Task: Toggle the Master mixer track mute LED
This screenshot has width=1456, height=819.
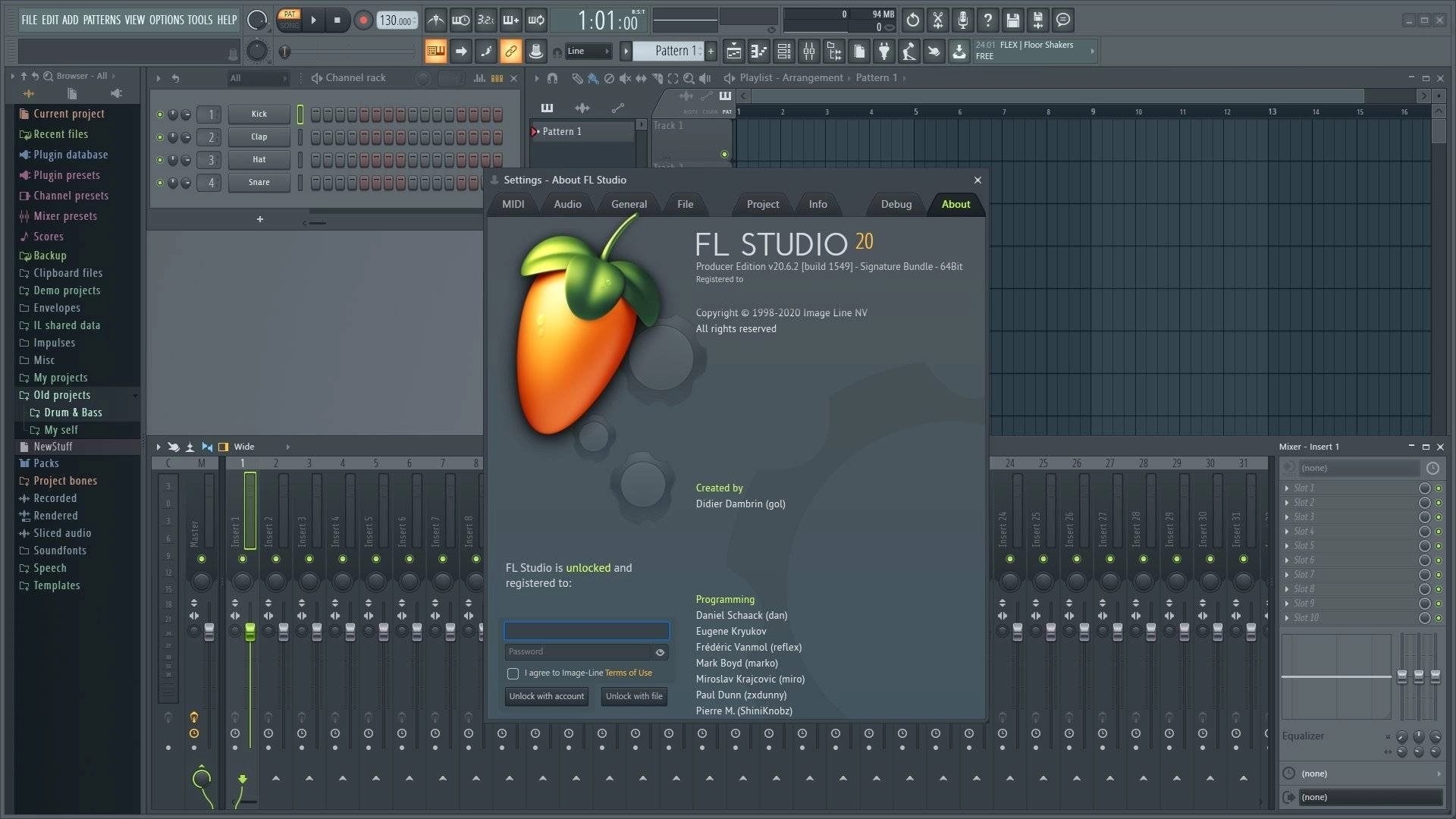Action: tap(201, 559)
